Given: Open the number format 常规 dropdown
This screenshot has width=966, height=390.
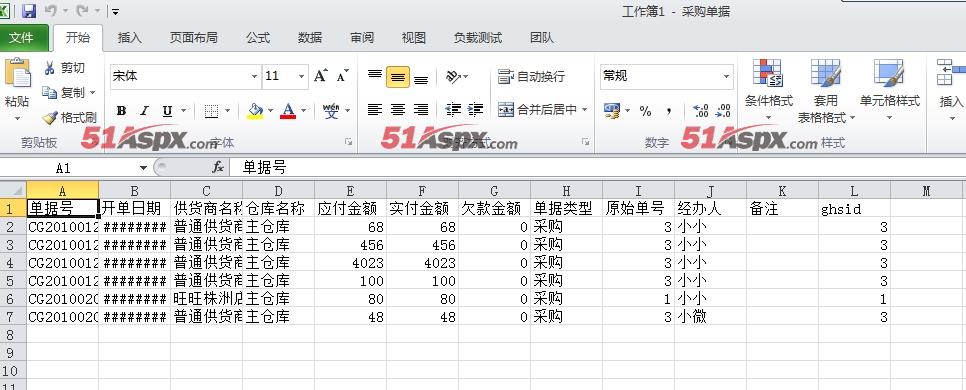Looking at the screenshot, I should click(x=726, y=76).
